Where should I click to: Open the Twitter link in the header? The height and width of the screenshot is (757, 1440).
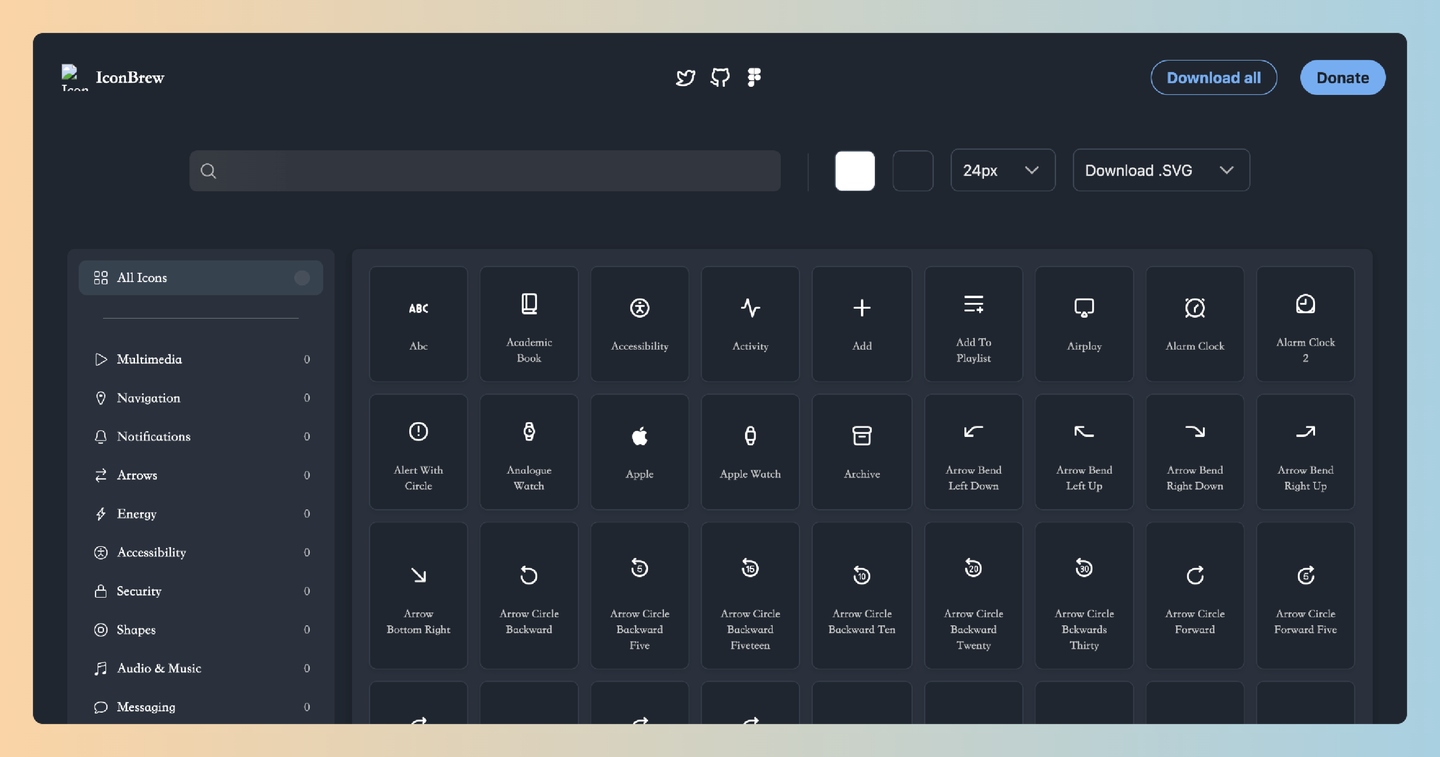coord(685,77)
